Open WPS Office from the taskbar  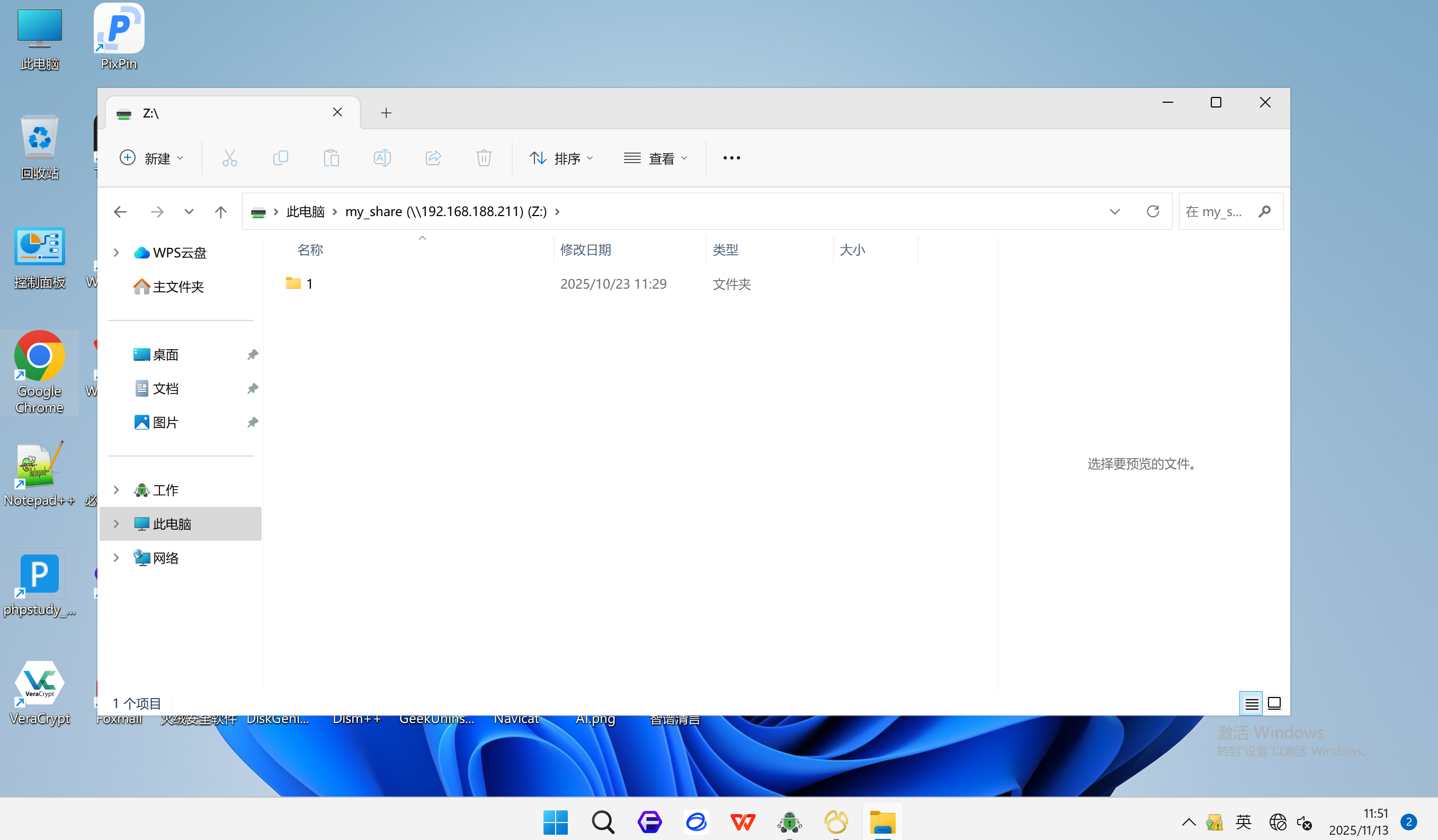(743, 823)
